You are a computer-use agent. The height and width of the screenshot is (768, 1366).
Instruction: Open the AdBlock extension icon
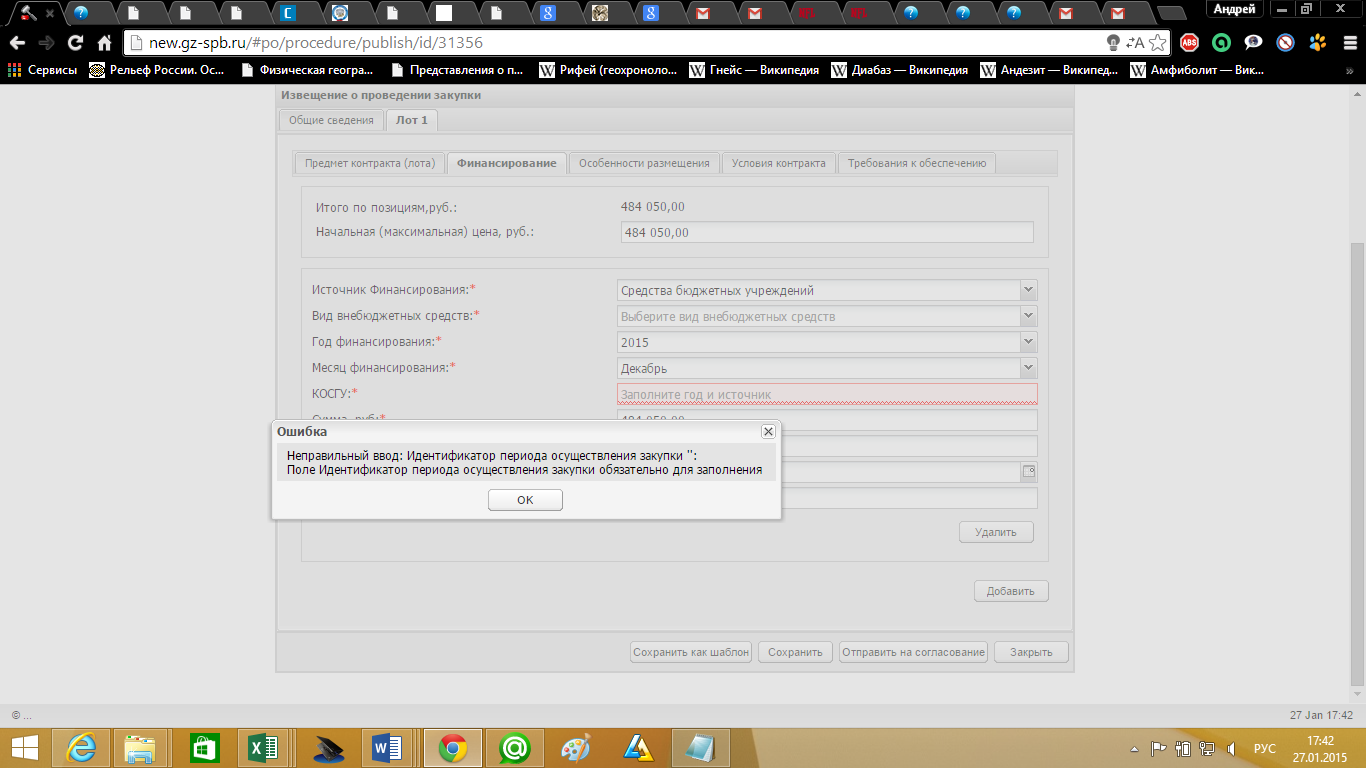tap(1189, 43)
